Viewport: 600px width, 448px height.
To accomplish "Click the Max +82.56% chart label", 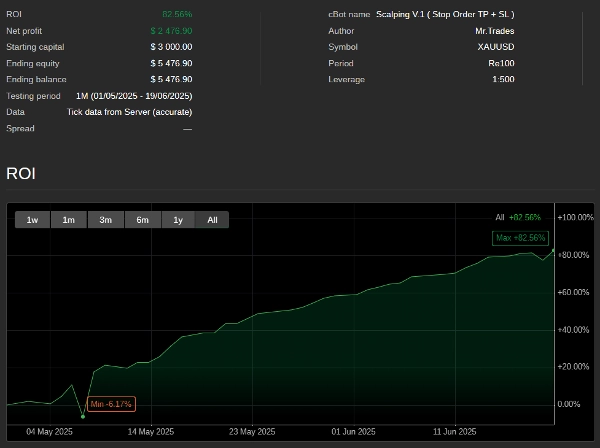I will click(x=520, y=238).
